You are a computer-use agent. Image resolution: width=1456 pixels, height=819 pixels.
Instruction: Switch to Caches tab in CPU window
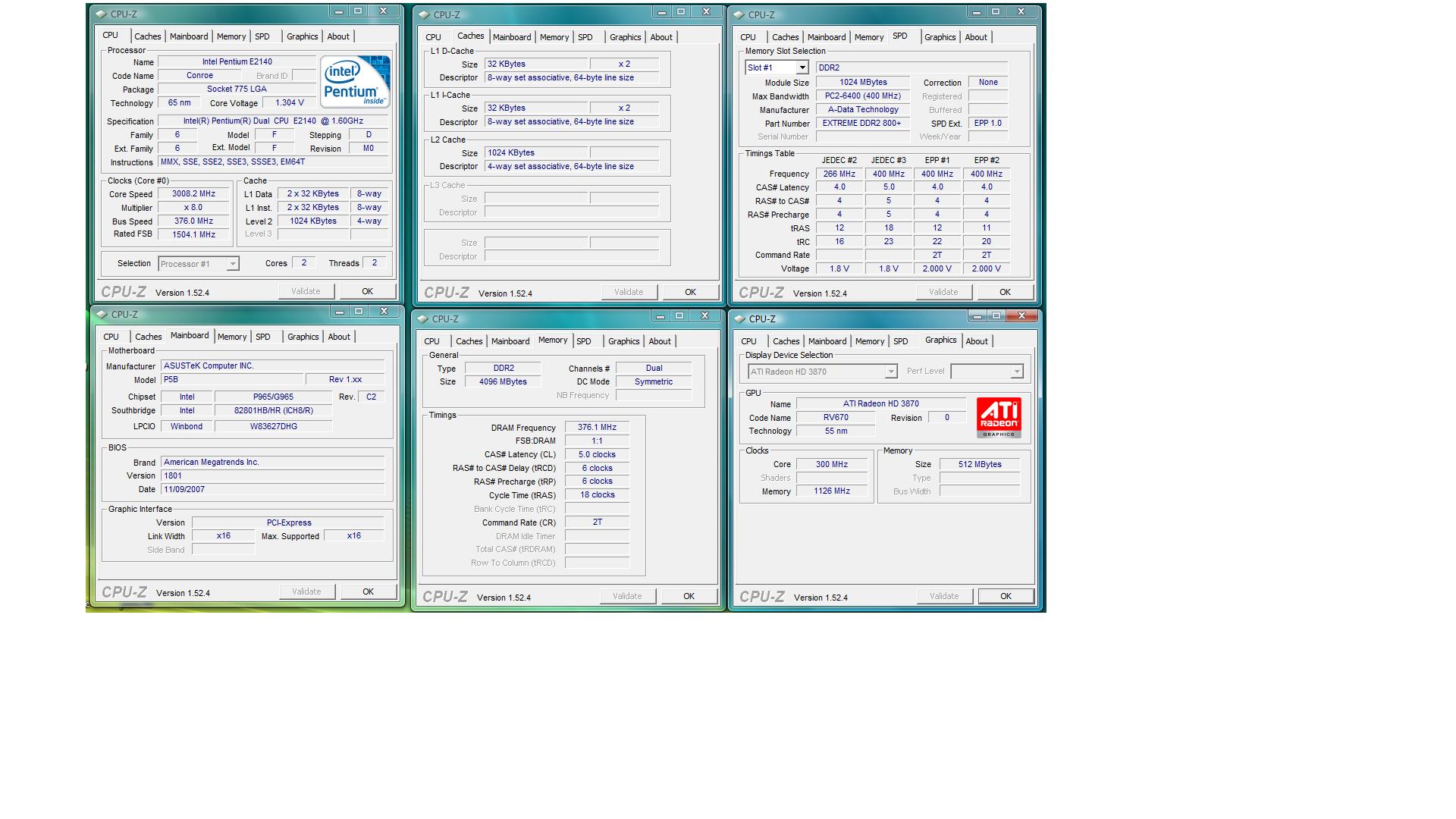click(148, 36)
